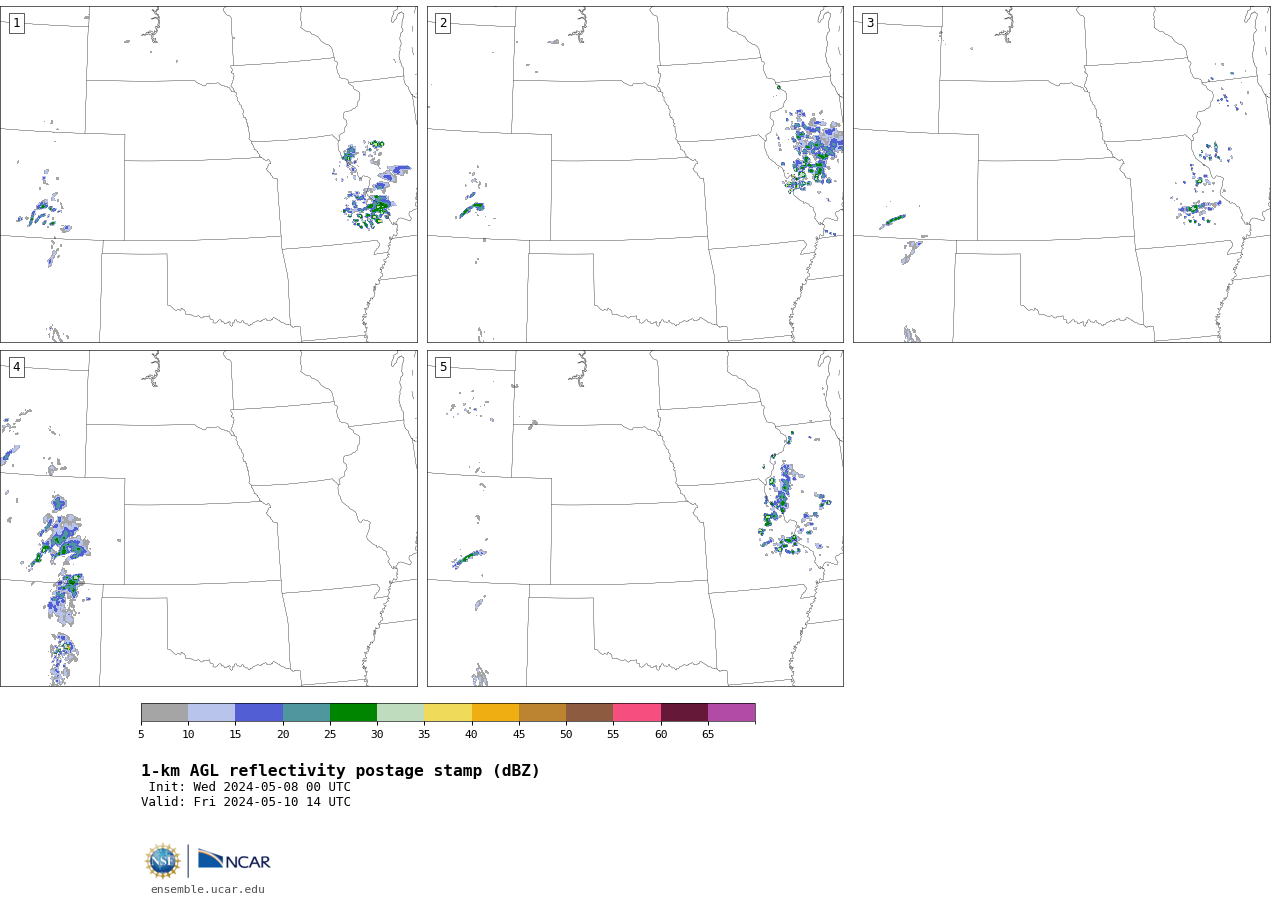Click the pale green 30-35 dBZ swatch

pos(400,712)
